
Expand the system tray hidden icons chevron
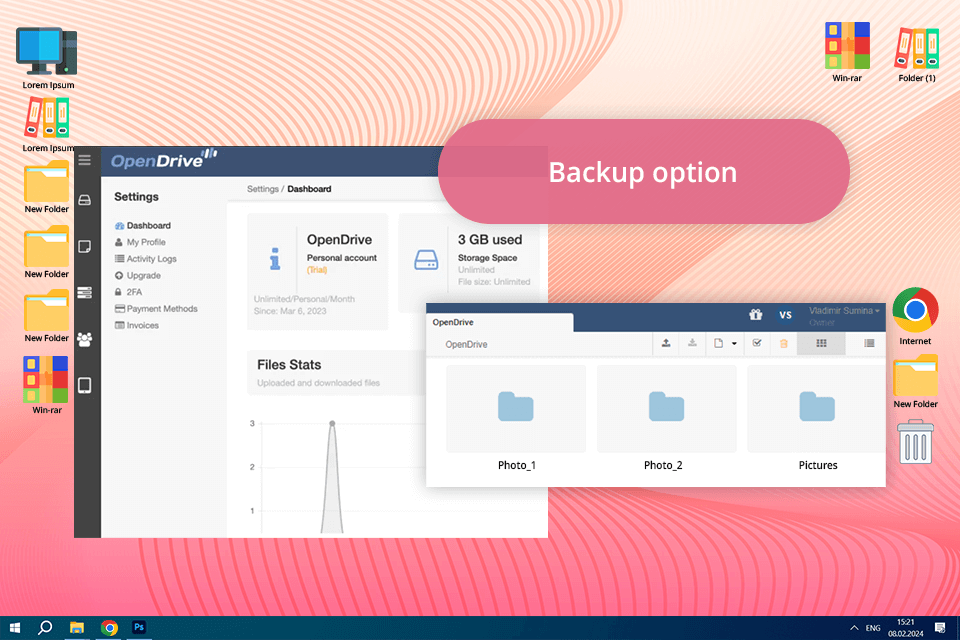854,628
